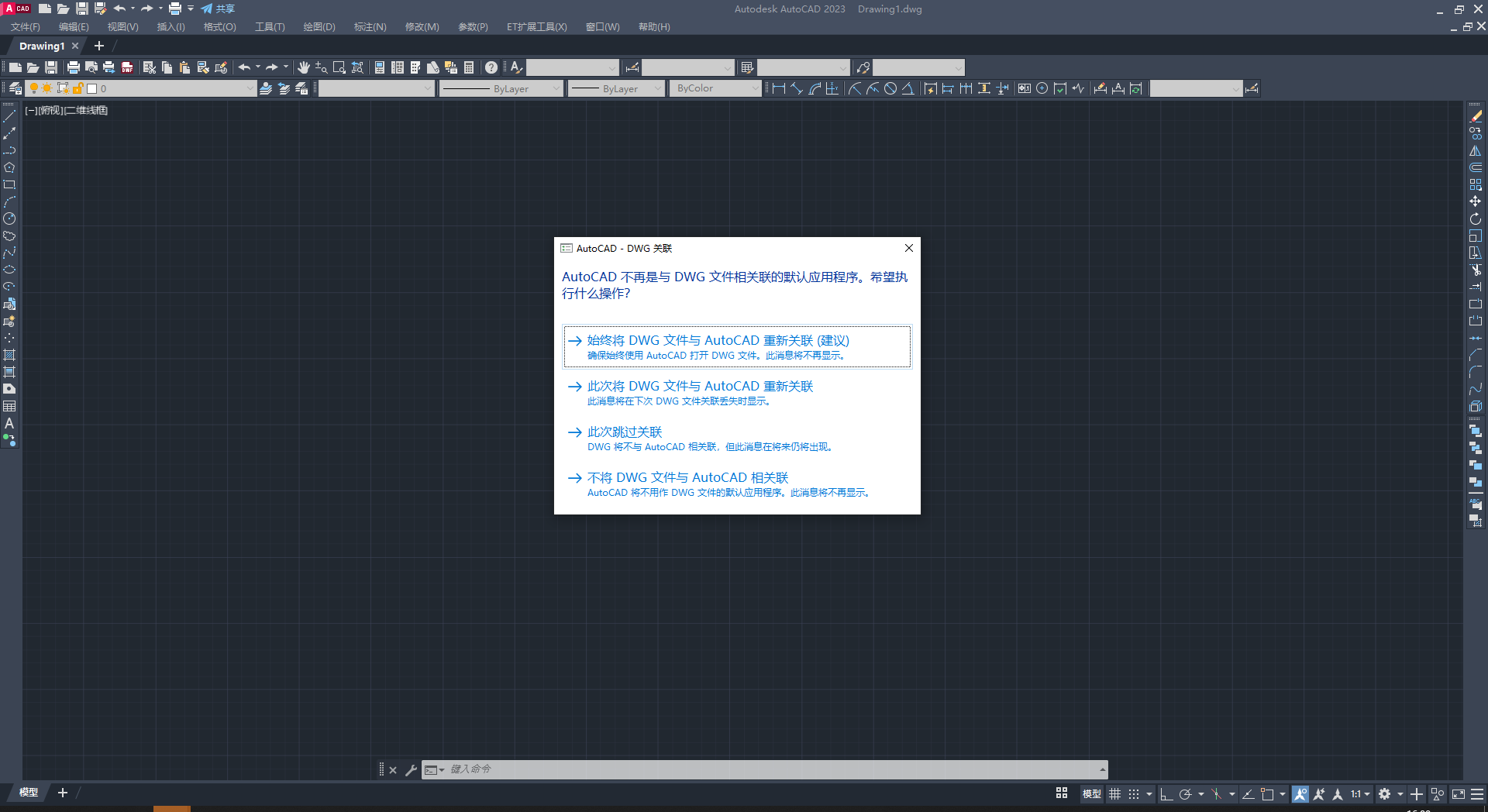The width and height of the screenshot is (1488, 812).
Task: Click the command line input field
Action: (x=771, y=769)
